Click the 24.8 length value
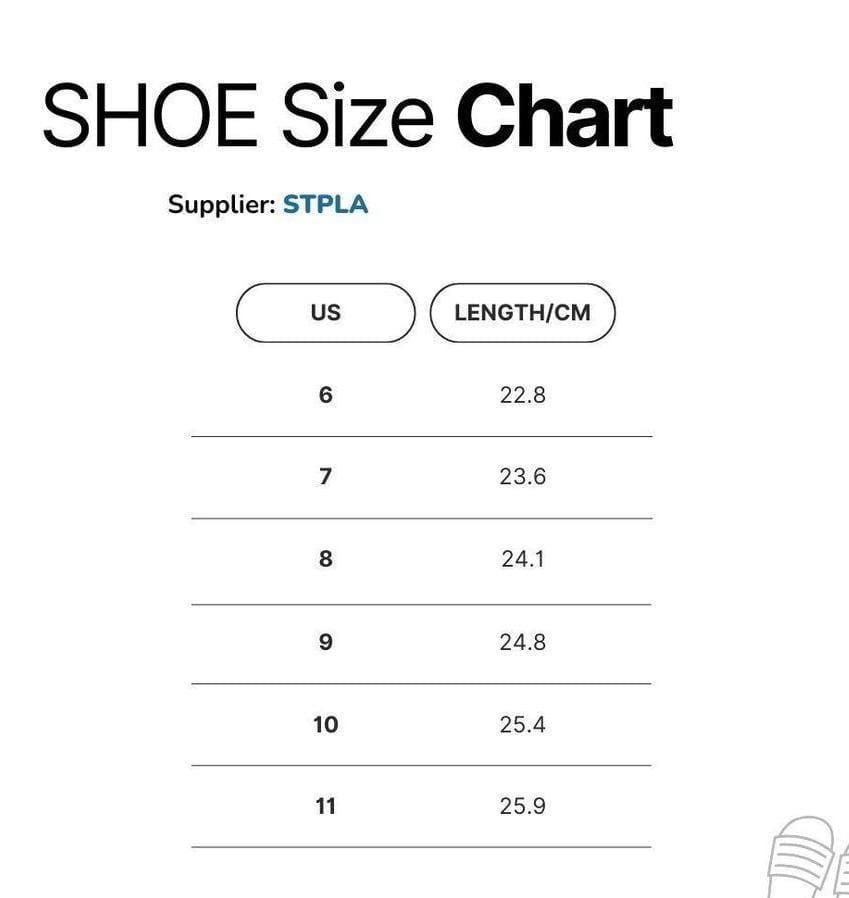 [522, 642]
